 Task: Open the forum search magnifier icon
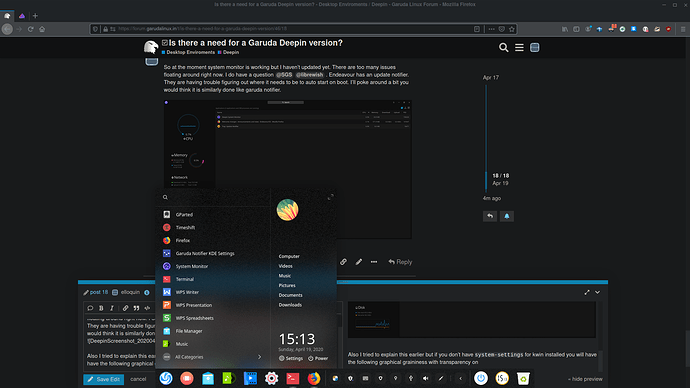(504, 48)
